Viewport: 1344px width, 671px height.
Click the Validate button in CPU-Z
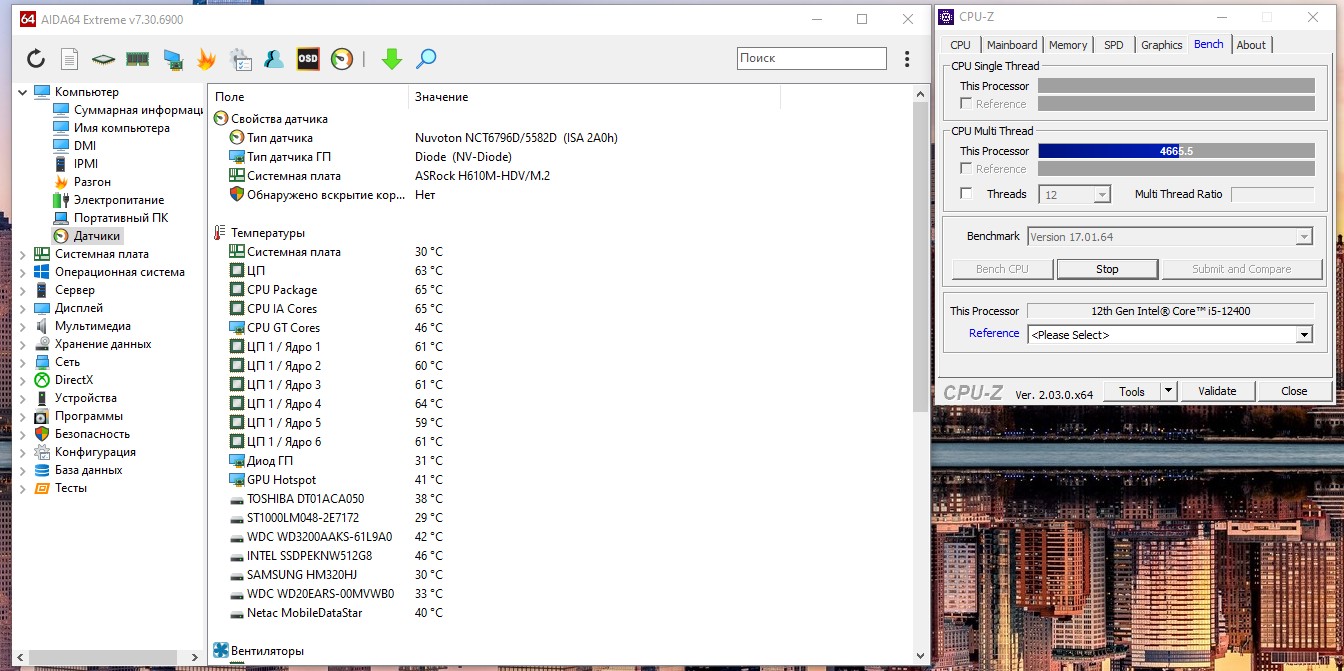[1217, 391]
